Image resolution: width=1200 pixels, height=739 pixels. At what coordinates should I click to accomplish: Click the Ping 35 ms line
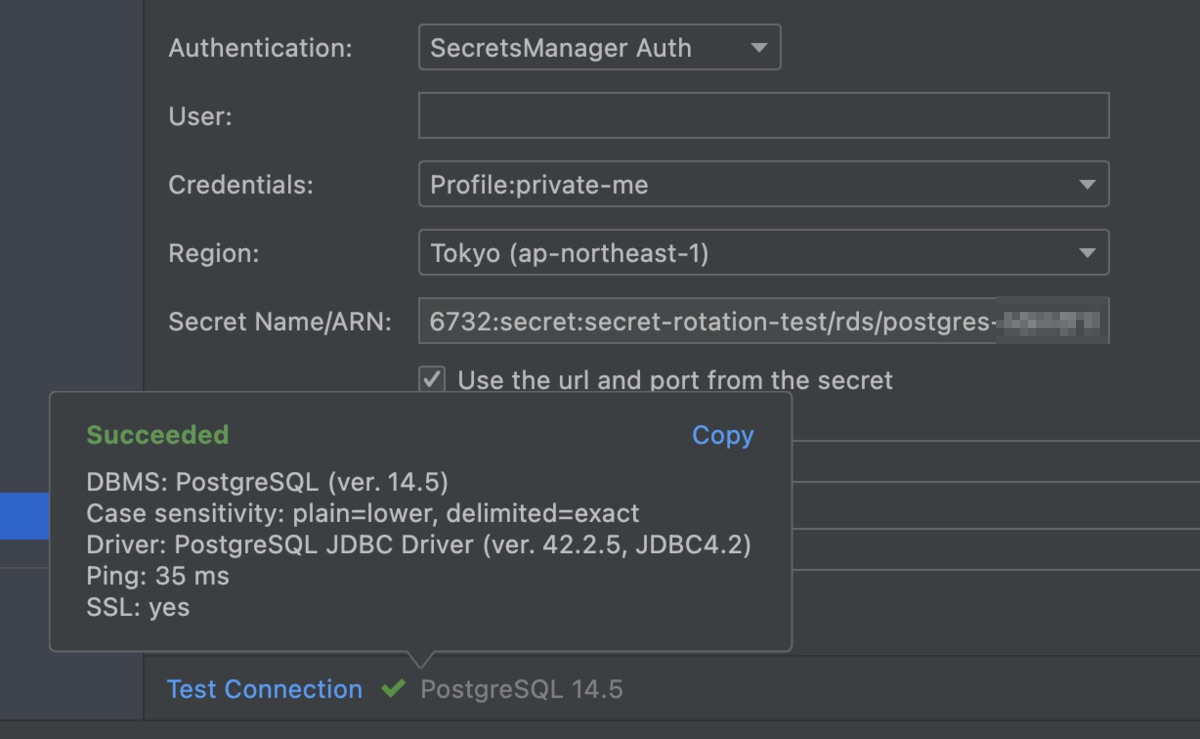point(157,576)
